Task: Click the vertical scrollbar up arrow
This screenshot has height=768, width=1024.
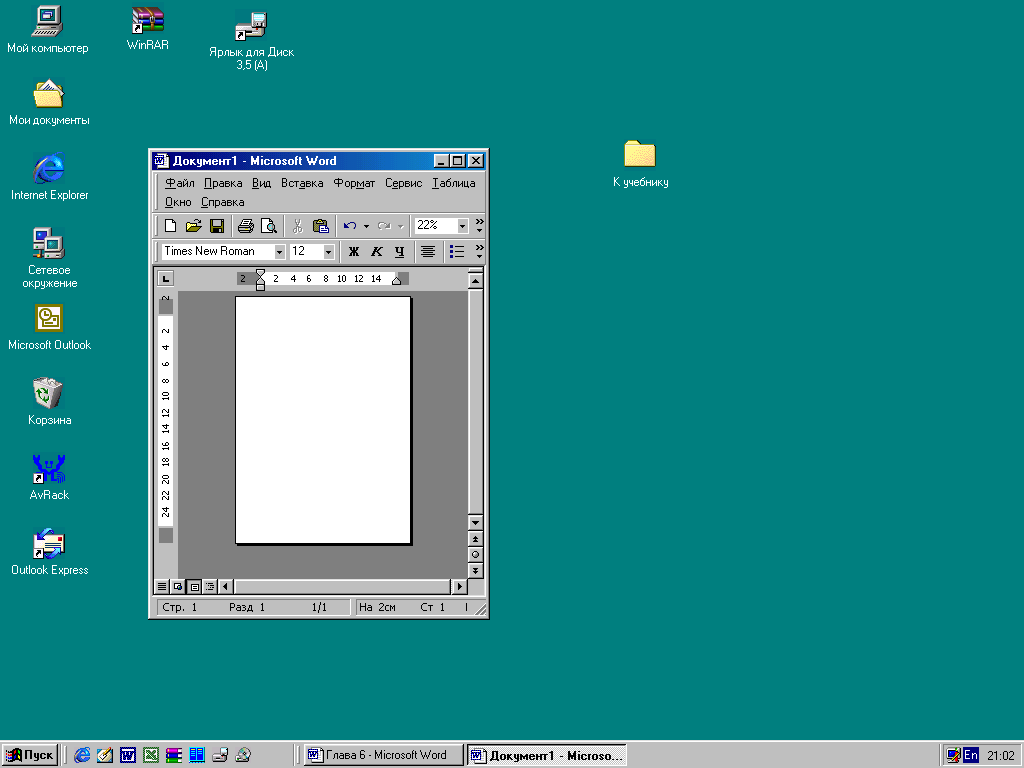Action: (x=475, y=281)
